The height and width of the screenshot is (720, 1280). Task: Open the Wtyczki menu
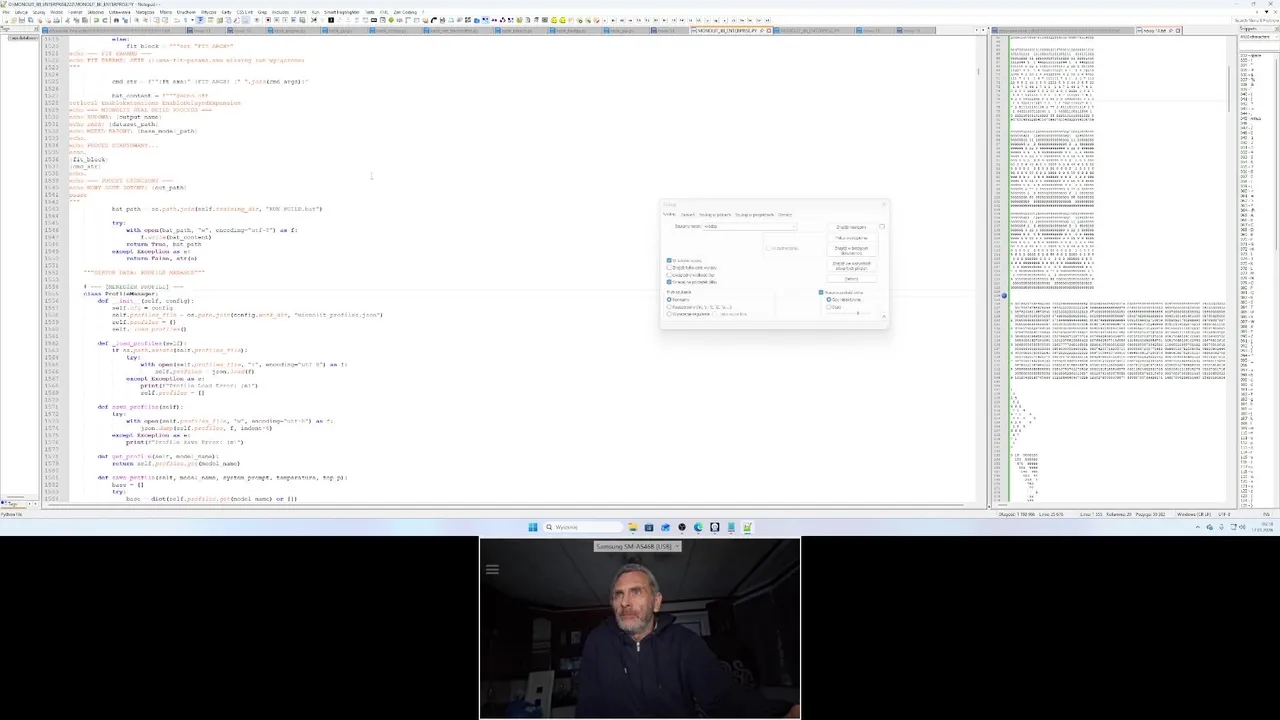pyautogui.click(x=208, y=11)
